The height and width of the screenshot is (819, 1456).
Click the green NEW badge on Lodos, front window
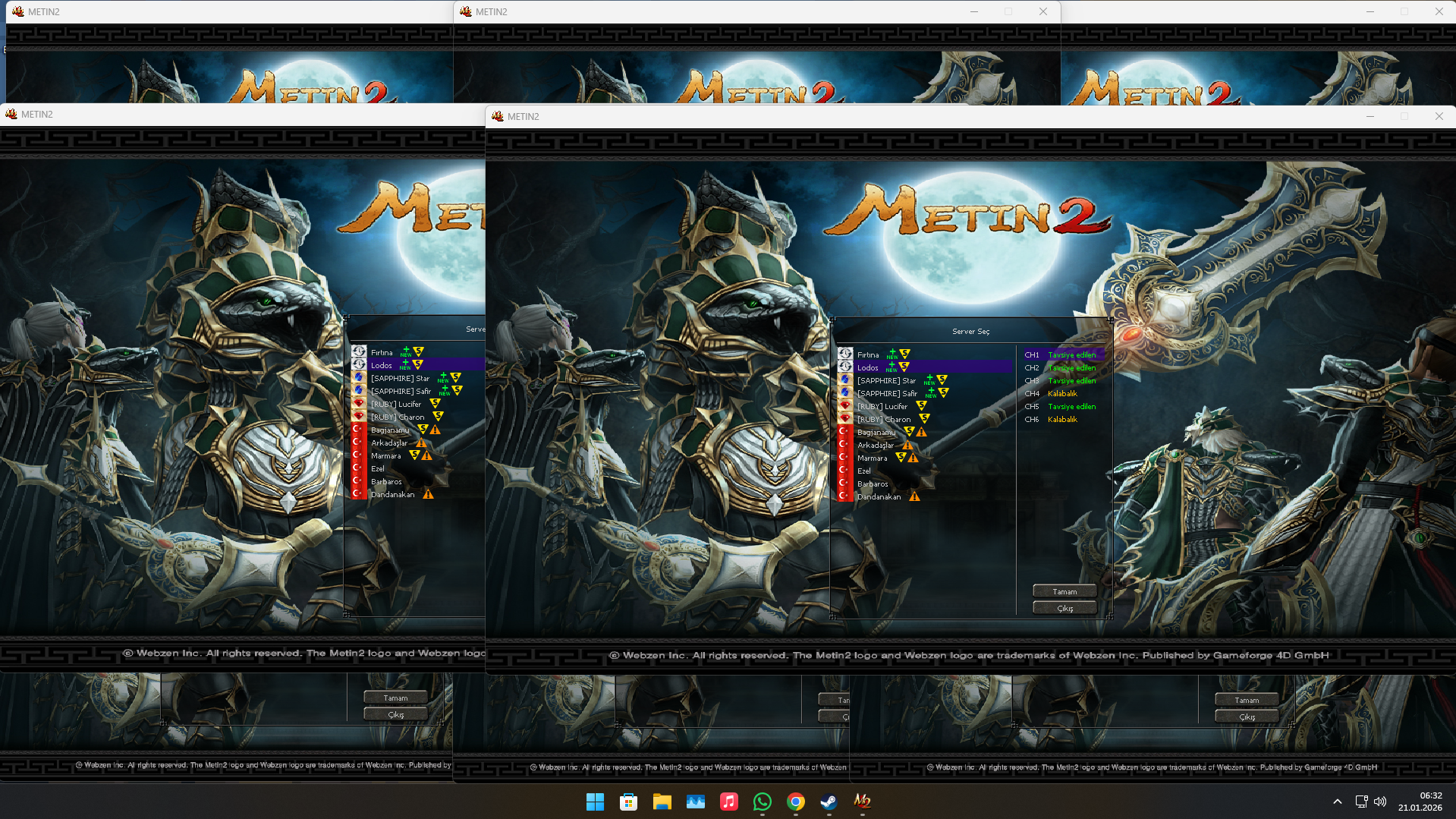tap(892, 367)
